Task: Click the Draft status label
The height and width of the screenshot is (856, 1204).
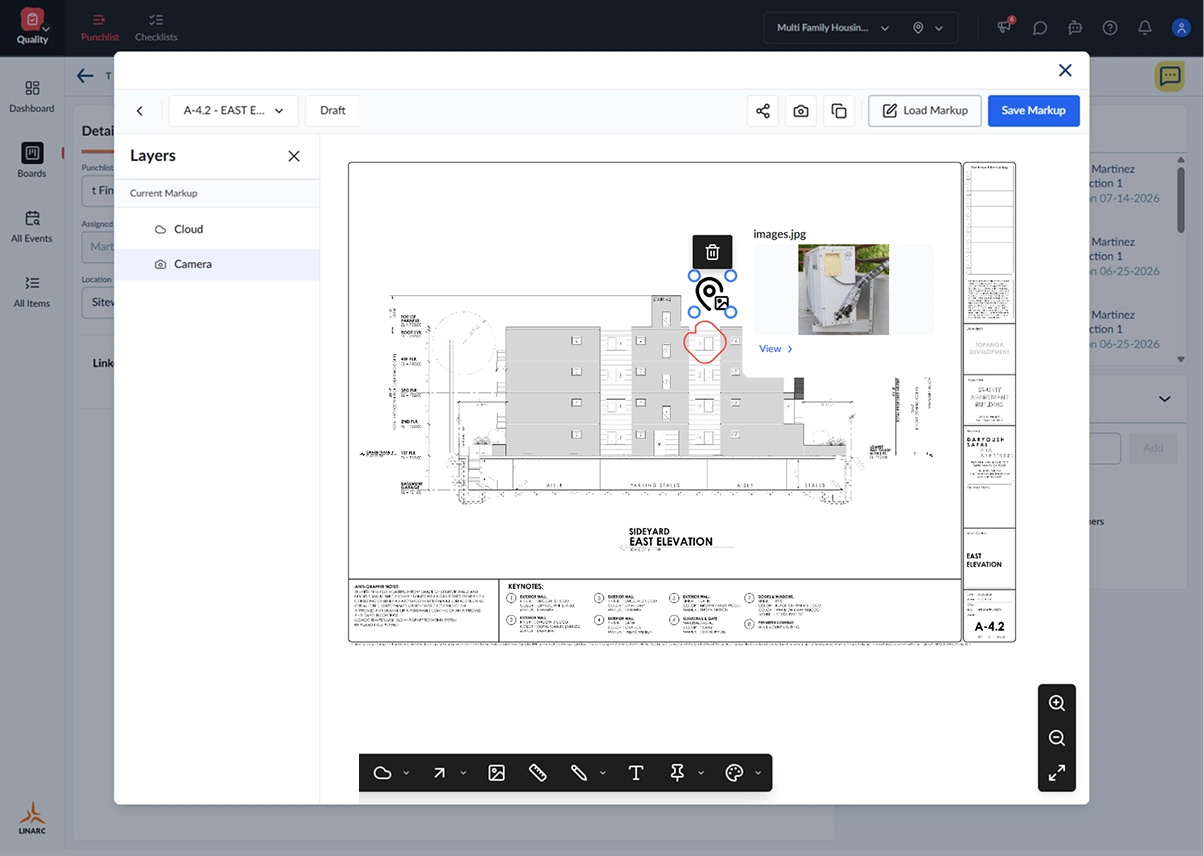Action: click(333, 110)
